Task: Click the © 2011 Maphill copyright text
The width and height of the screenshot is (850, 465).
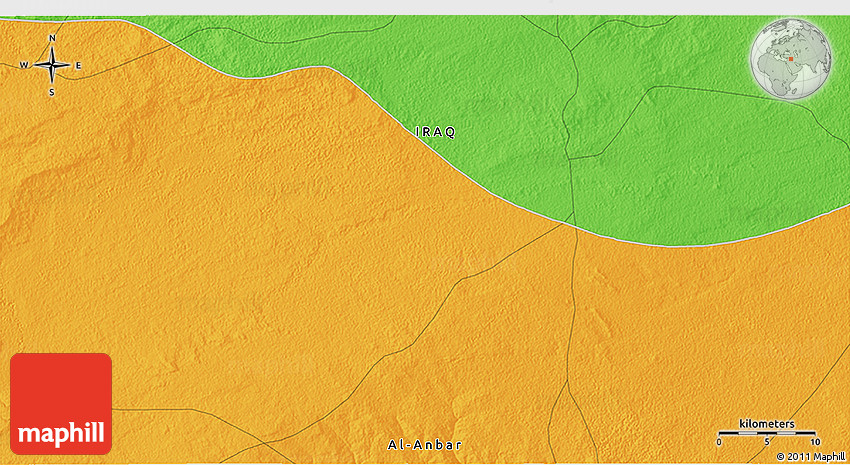Action: pyautogui.click(x=812, y=457)
